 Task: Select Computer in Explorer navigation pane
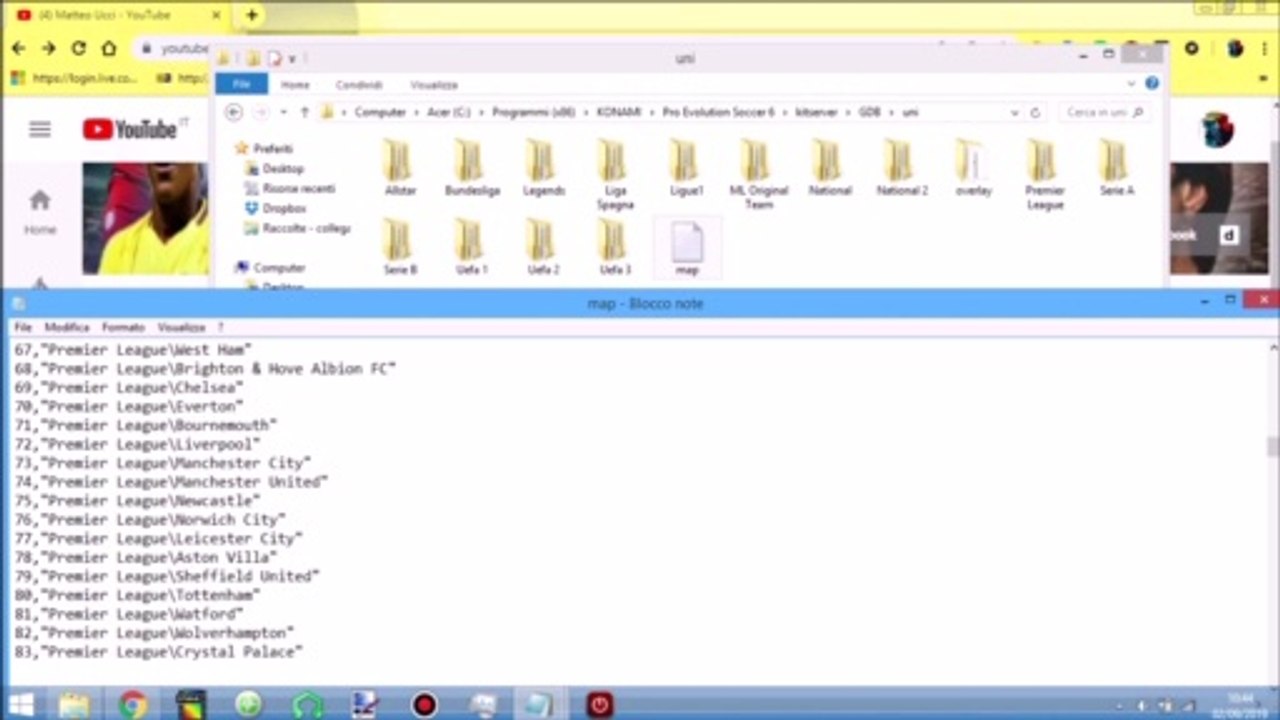279,268
